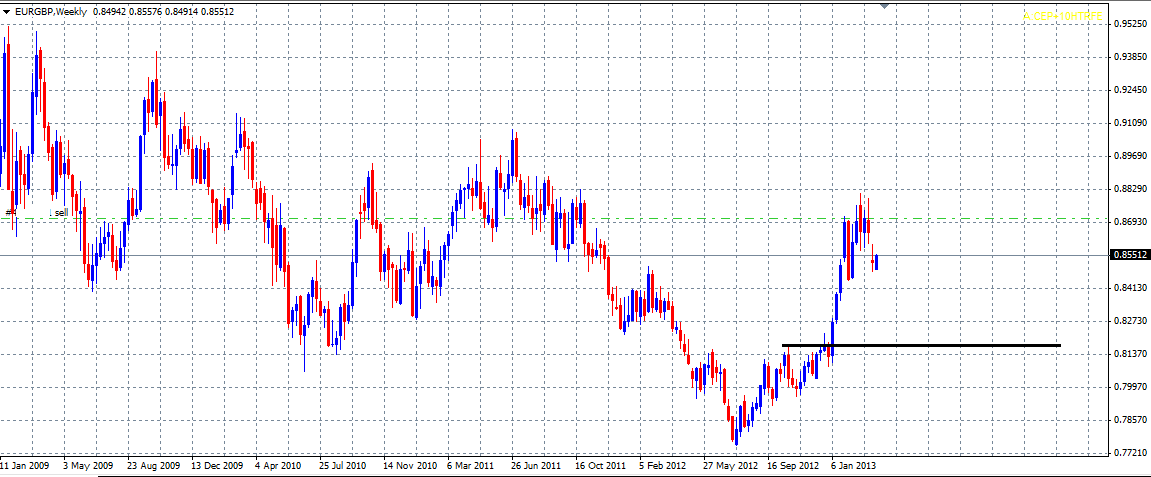
Task: Click the current price label 0.85512
Action: (x=1130, y=255)
